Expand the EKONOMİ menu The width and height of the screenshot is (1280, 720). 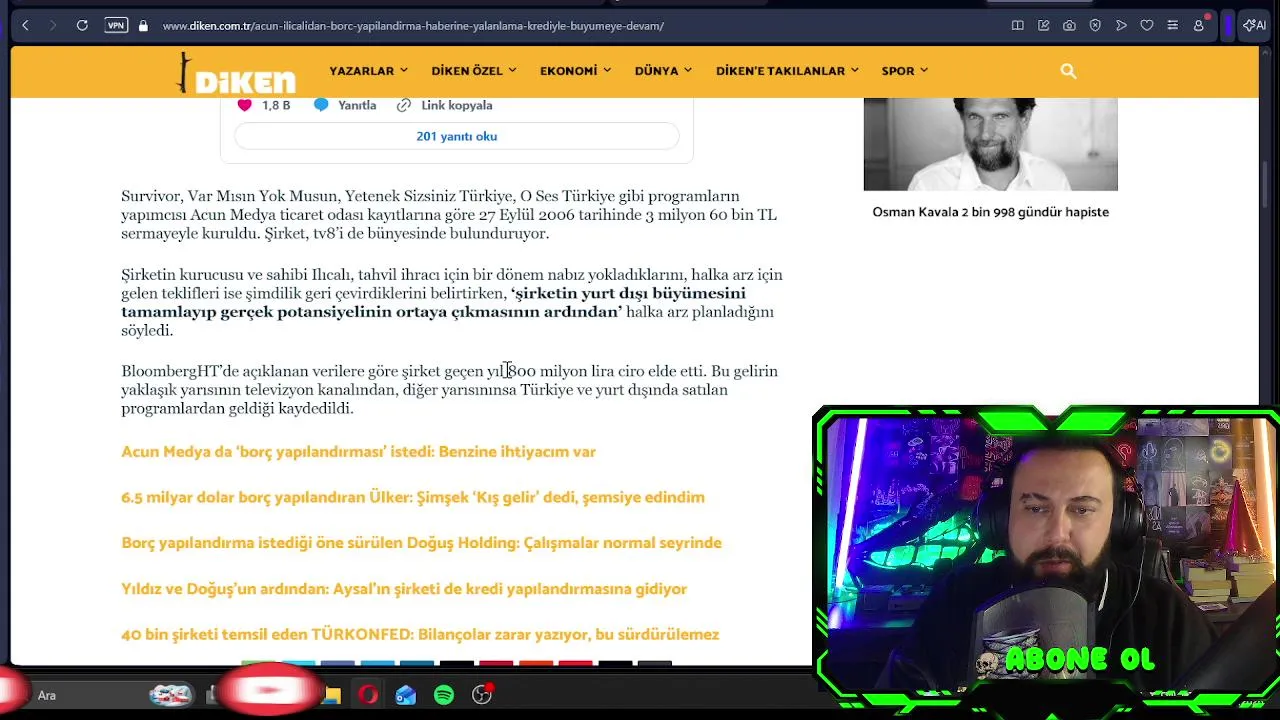point(575,71)
